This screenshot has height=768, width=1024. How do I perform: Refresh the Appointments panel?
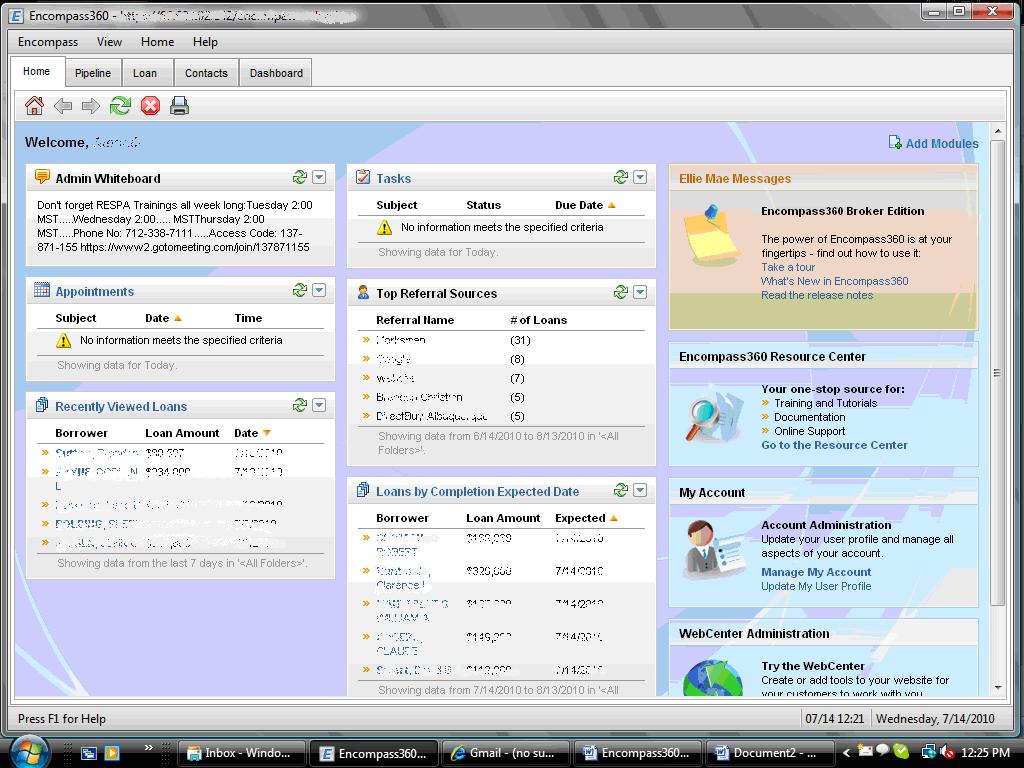tap(300, 290)
